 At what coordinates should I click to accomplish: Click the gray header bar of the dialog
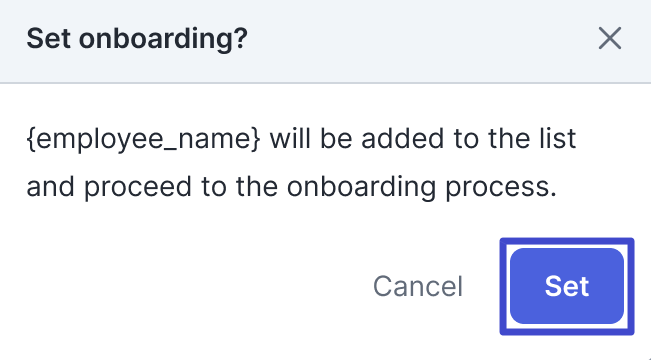(x=326, y=41)
